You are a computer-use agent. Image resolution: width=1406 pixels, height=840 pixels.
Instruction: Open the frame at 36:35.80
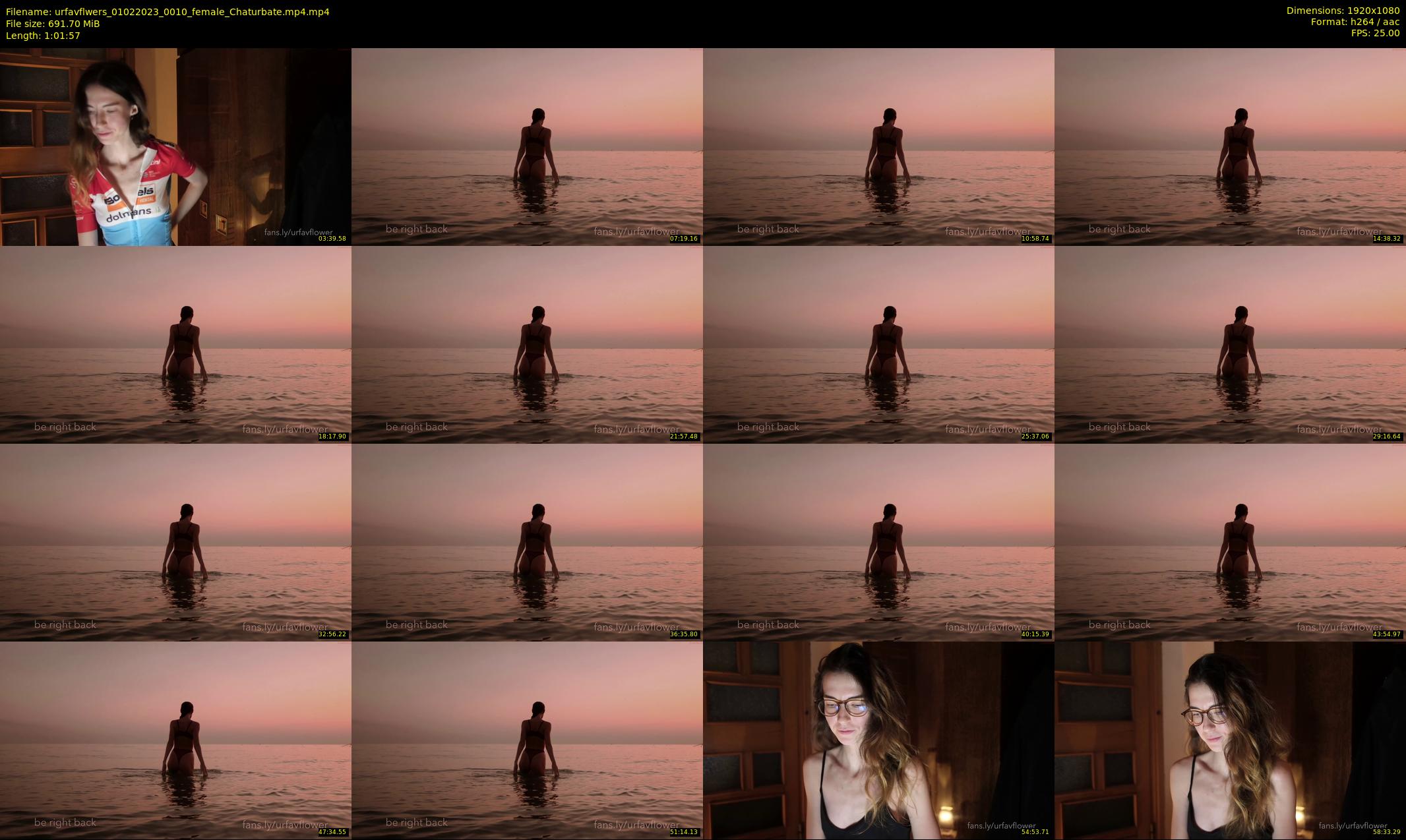pyautogui.click(x=527, y=542)
